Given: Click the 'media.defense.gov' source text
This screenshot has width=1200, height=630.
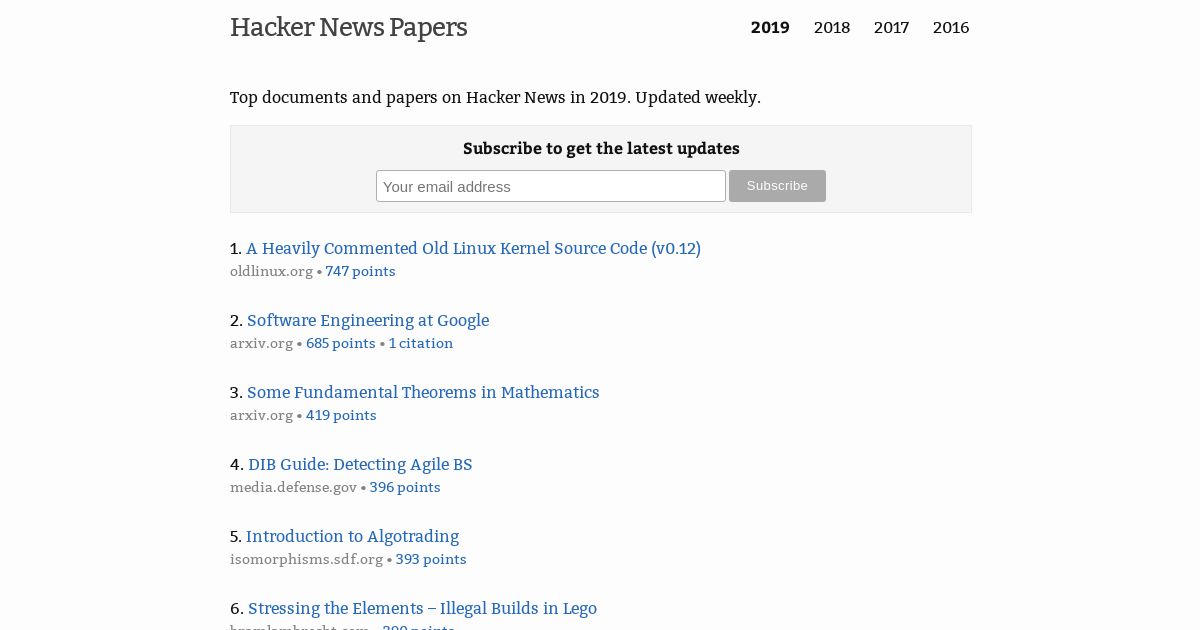Looking at the screenshot, I should [x=293, y=487].
